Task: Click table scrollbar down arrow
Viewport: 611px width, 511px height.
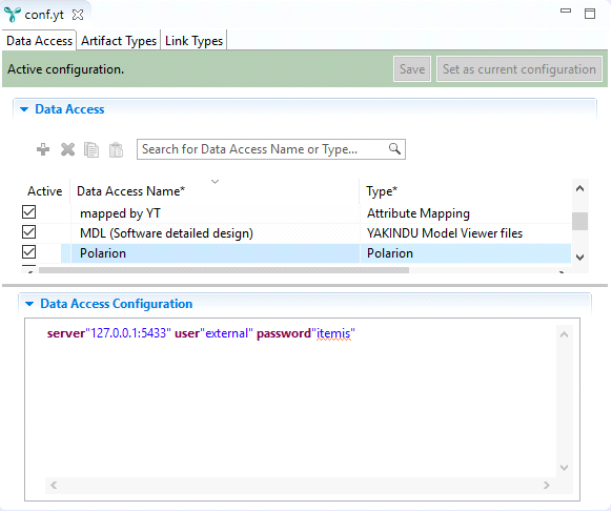Action: pos(580,257)
